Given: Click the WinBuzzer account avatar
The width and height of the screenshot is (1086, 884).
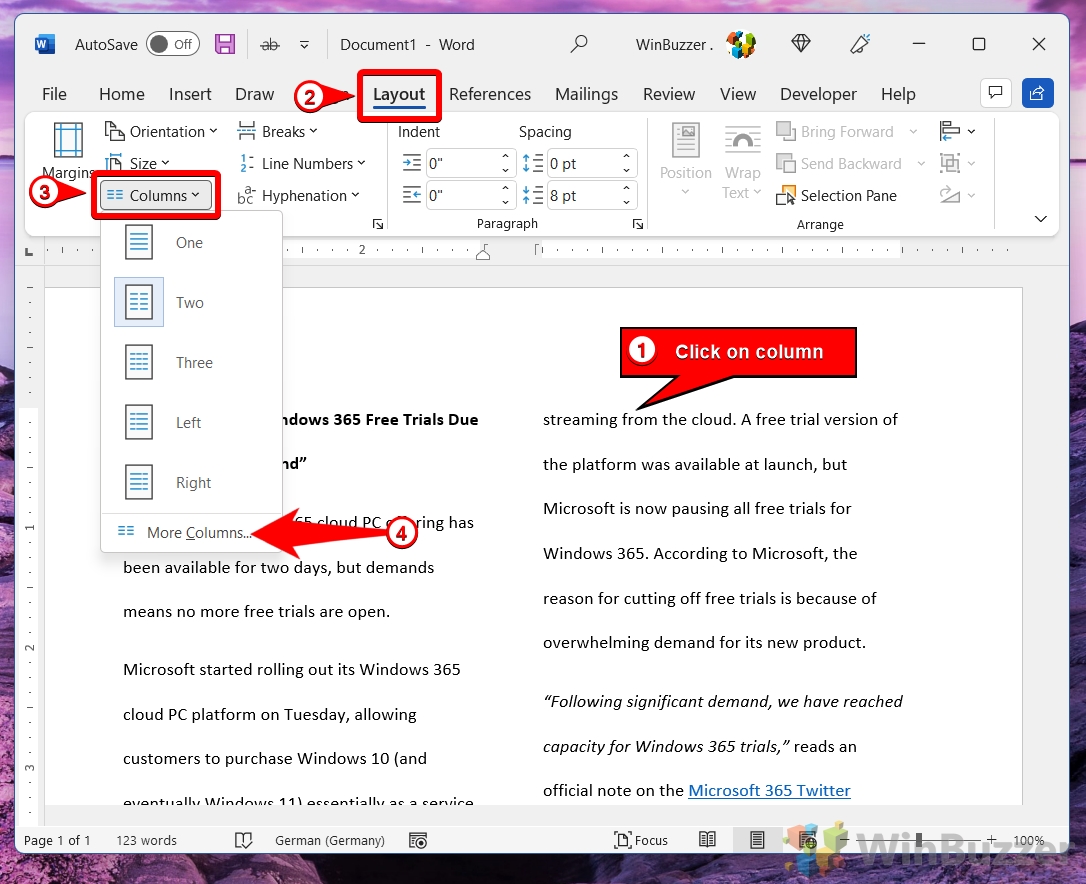Looking at the screenshot, I should pos(741,44).
